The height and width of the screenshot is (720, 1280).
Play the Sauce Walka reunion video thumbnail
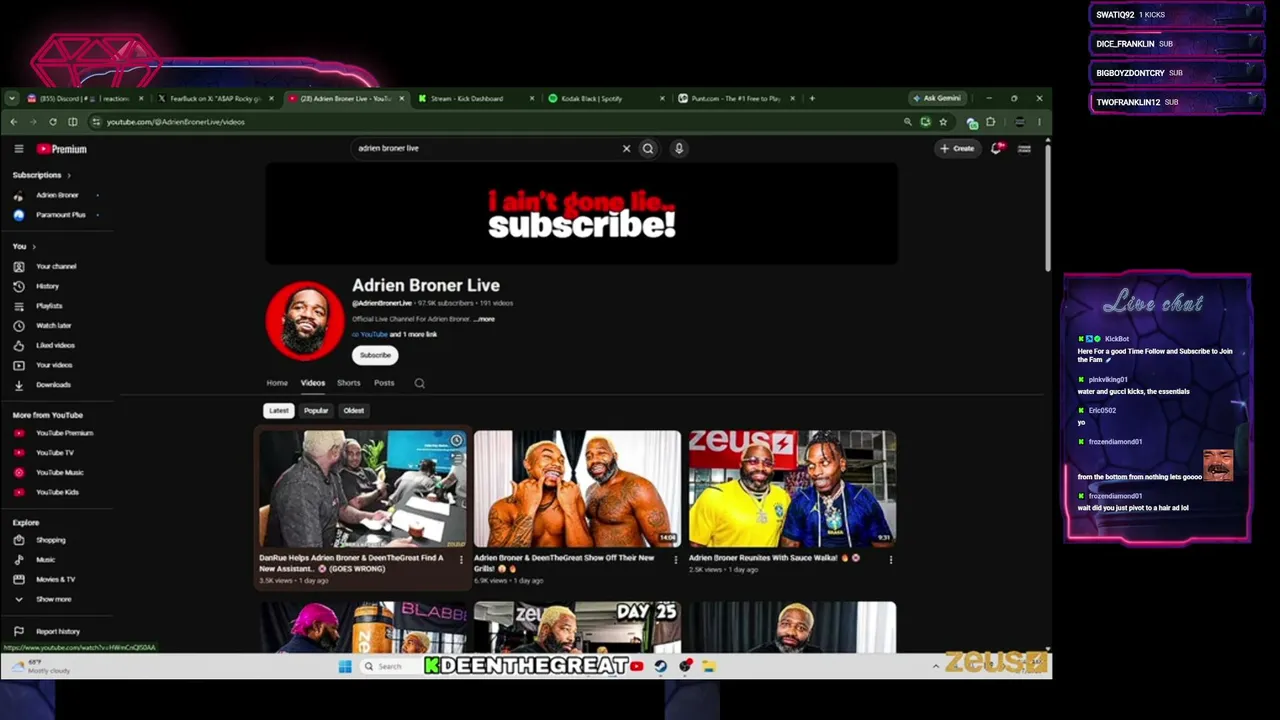point(792,489)
